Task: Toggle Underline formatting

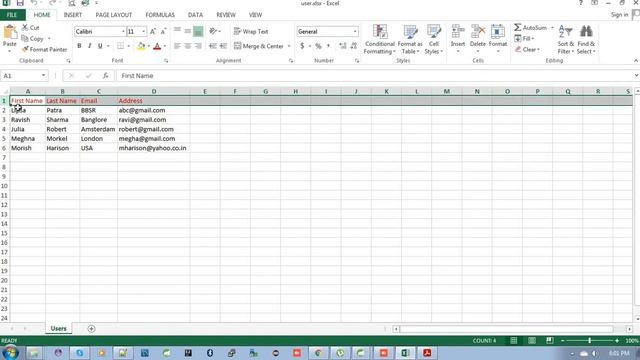Action: [100, 46]
